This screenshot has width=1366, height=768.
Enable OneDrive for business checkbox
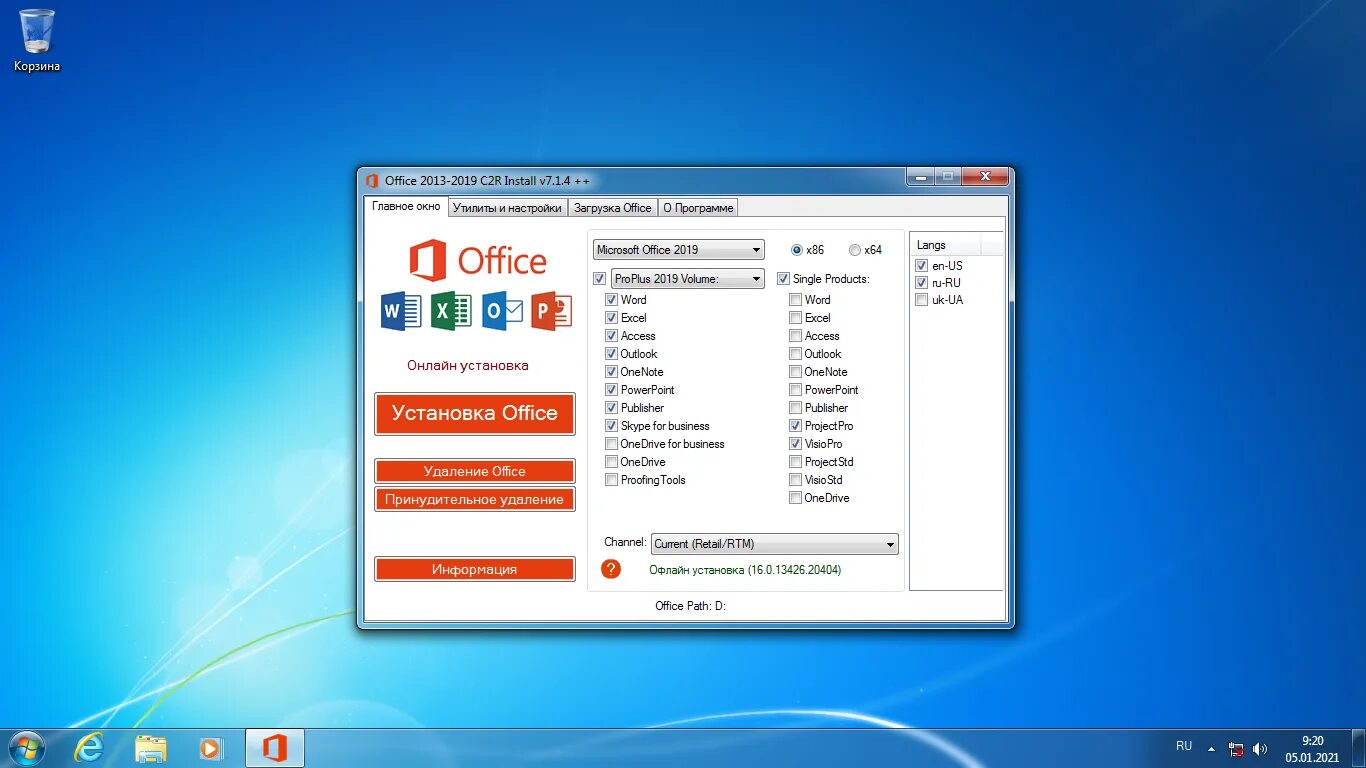[x=611, y=444]
